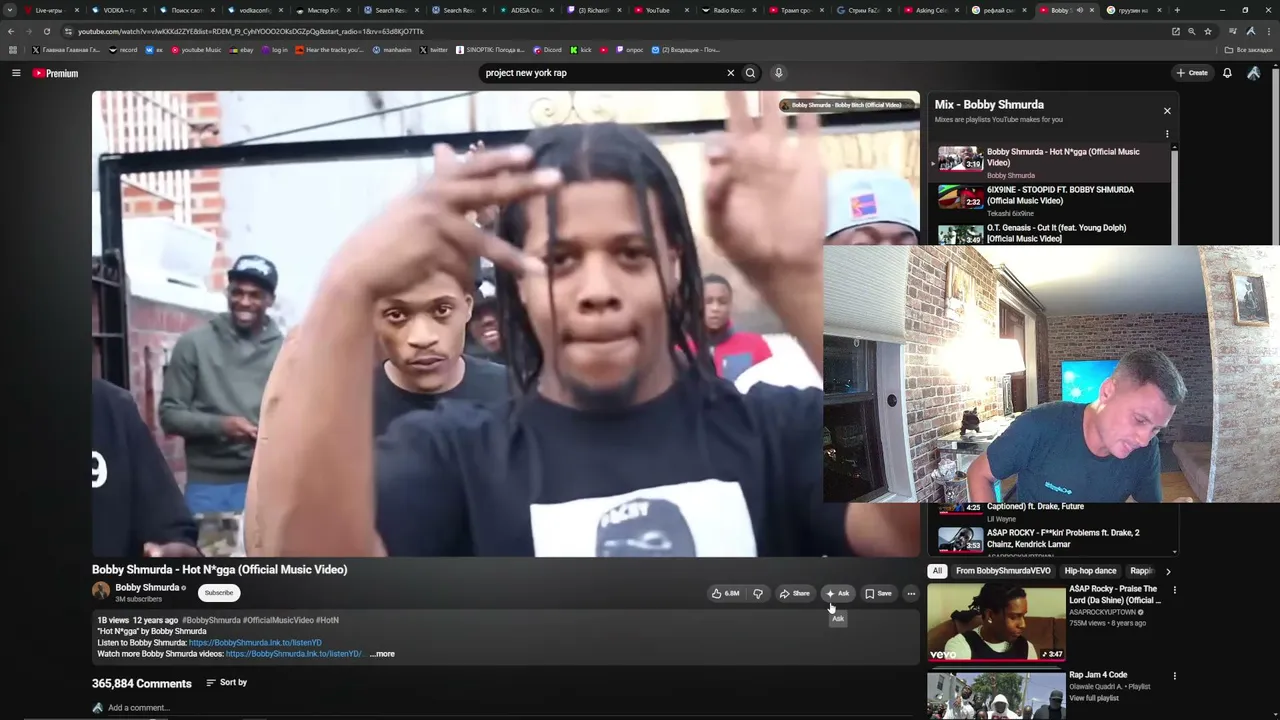Open YouTube notifications bell

pyautogui.click(x=1227, y=73)
